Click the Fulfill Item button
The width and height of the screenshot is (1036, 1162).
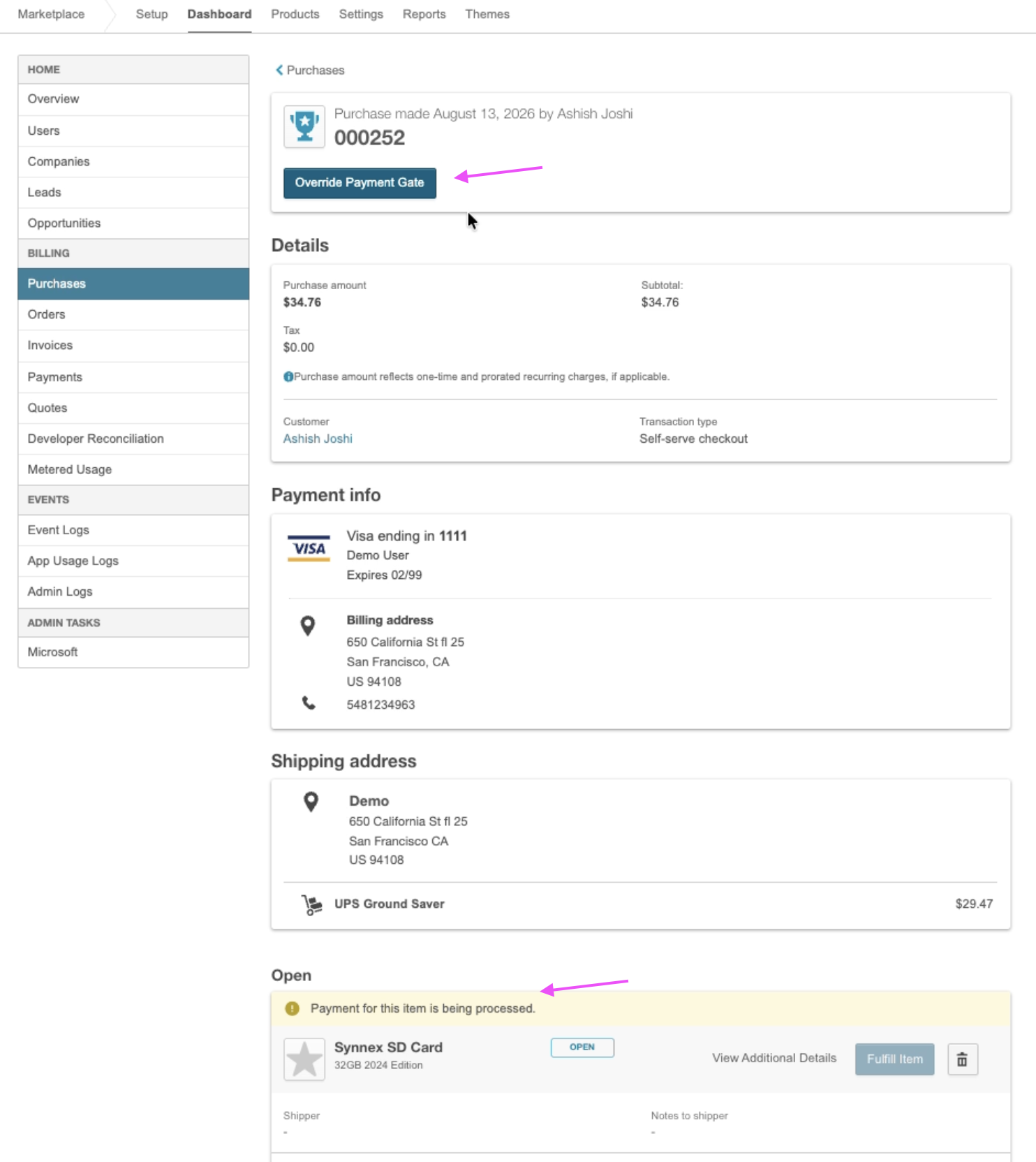pos(894,1059)
